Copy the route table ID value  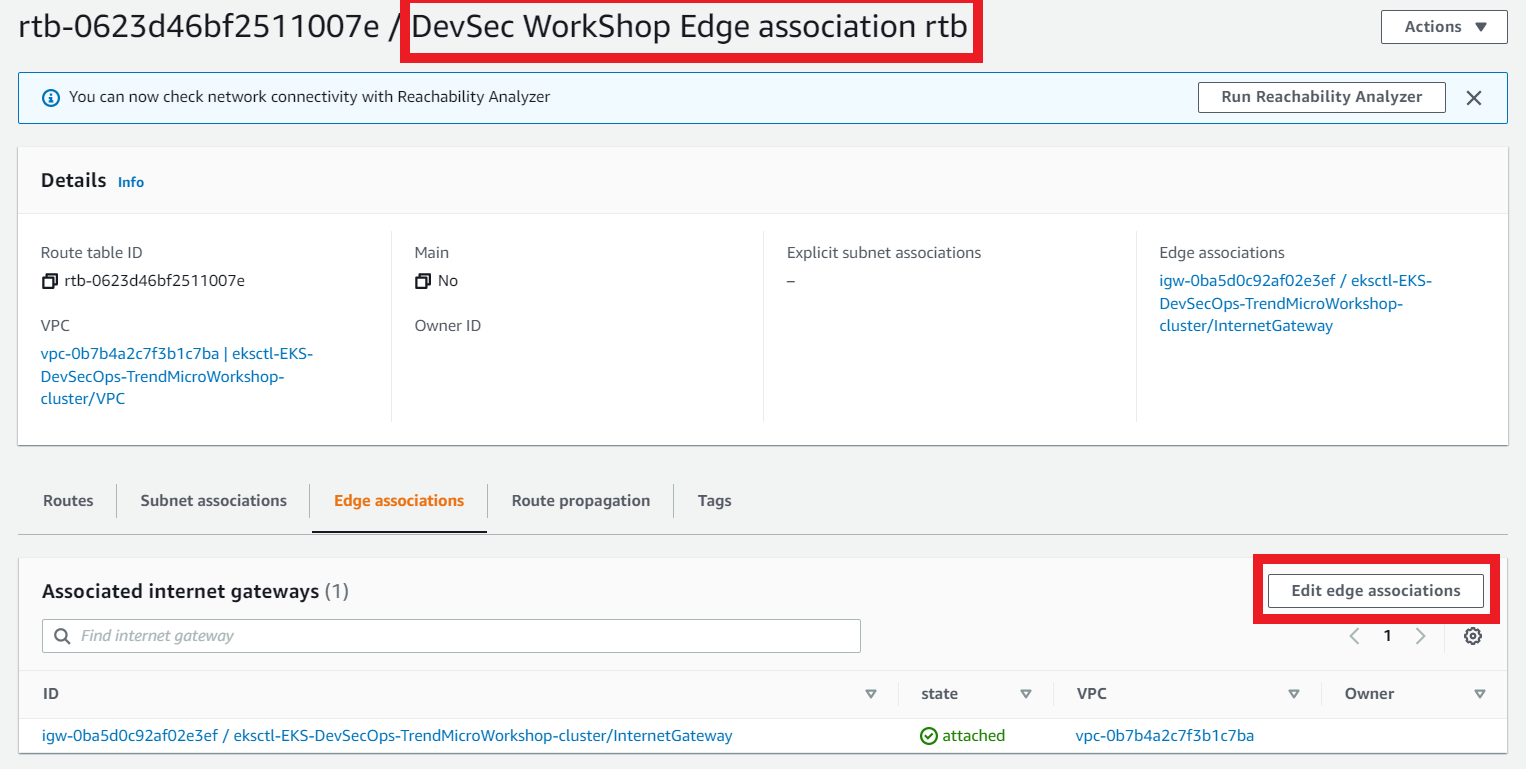[50, 281]
